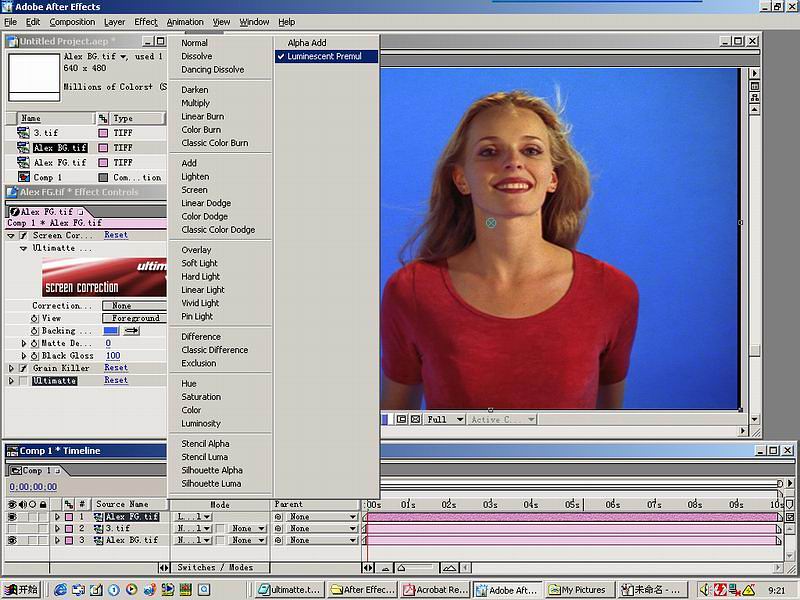Click the Backing color eyedropper arrow button
The height and width of the screenshot is (600, 800).
(x=132, y=331)
